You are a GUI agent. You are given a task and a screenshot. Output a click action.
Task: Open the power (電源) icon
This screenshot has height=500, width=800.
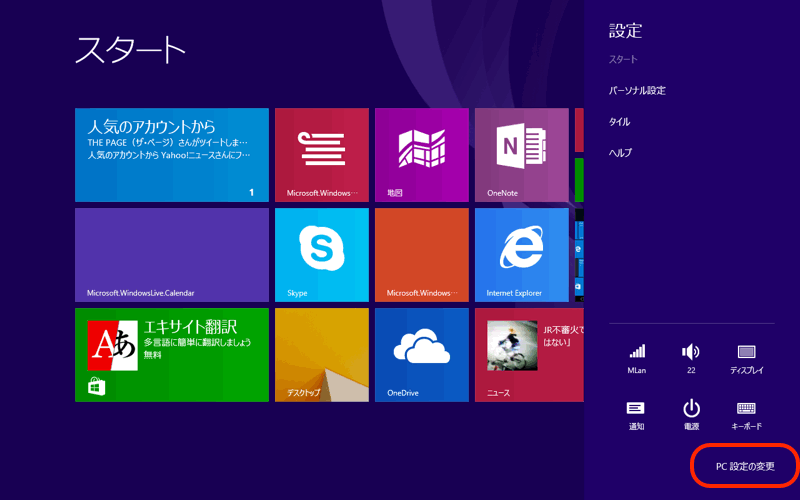click(691, 409)
